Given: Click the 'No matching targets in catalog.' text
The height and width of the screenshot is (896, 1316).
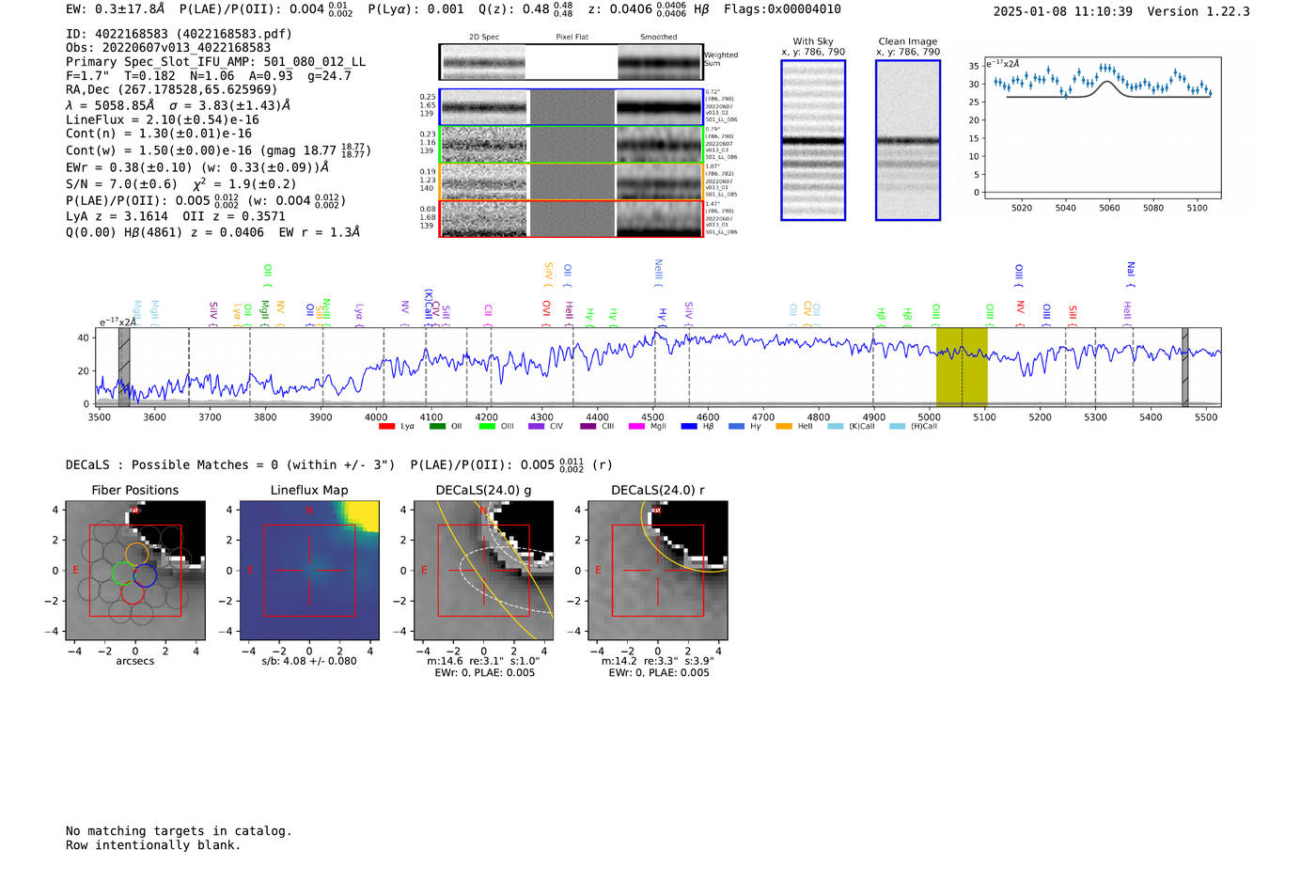Looking at the screenshot, I should (179, 831).
